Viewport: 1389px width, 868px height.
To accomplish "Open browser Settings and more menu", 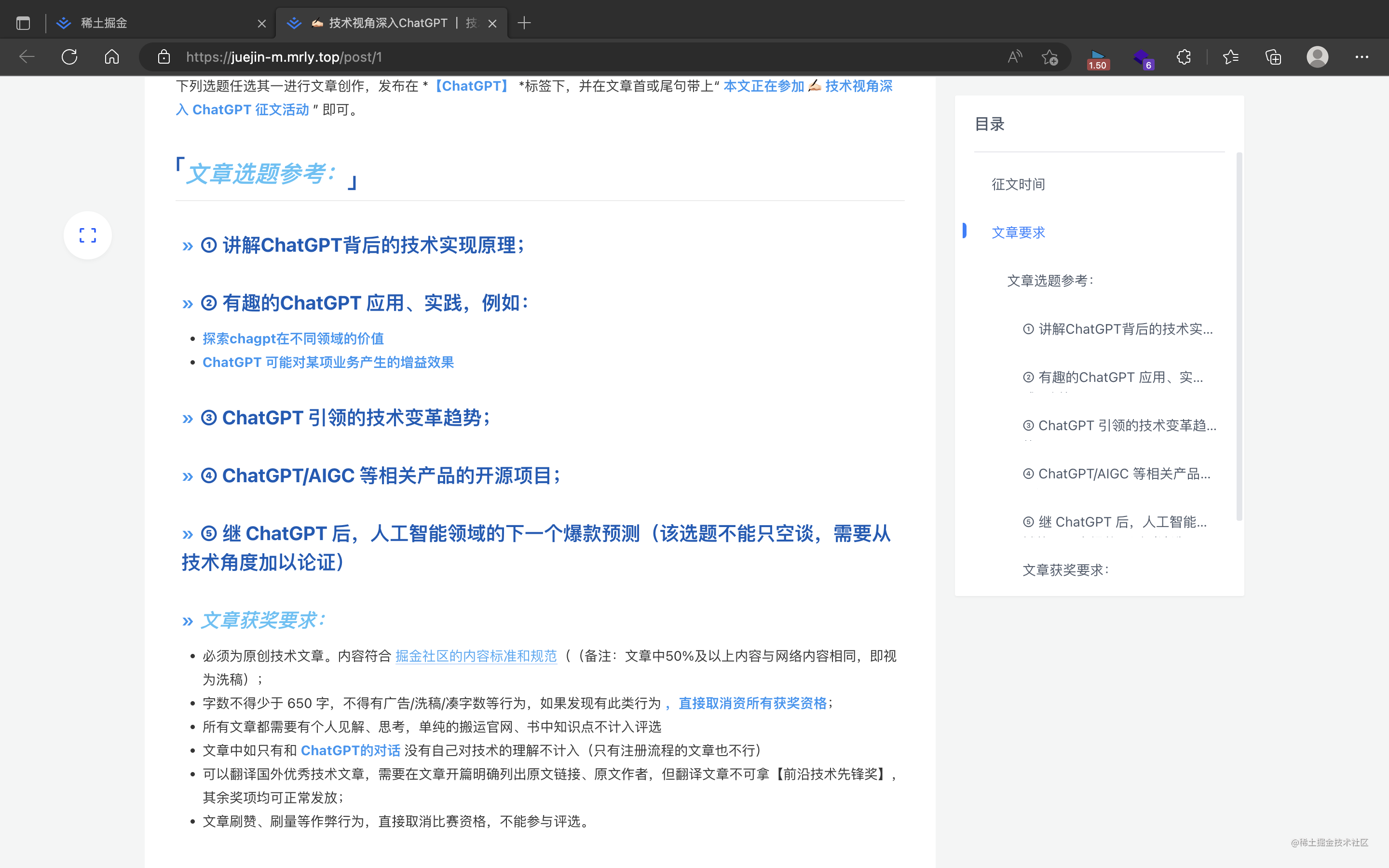I will pos(1362,57).
